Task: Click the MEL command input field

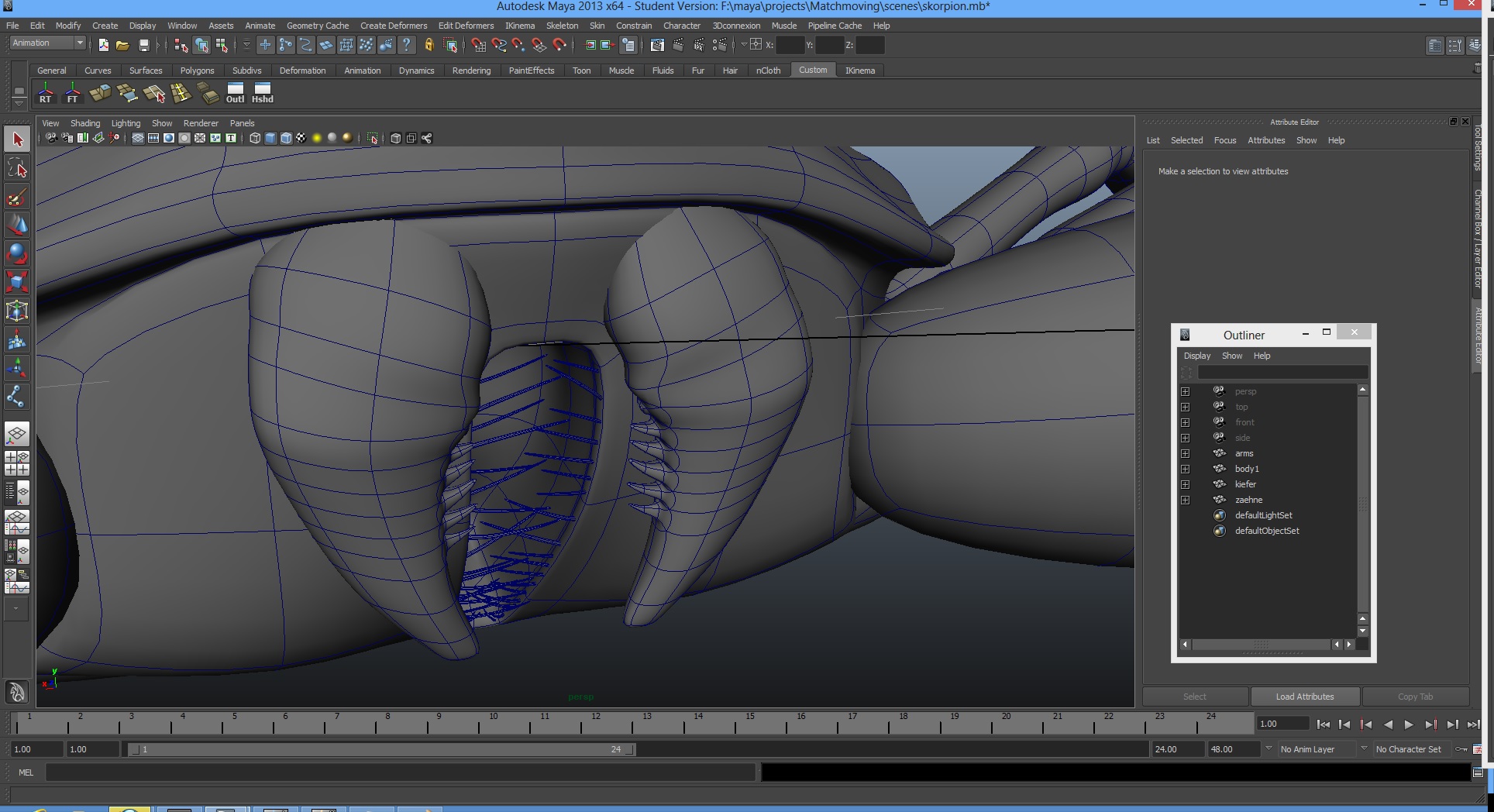Action: (x=400, y=772)
